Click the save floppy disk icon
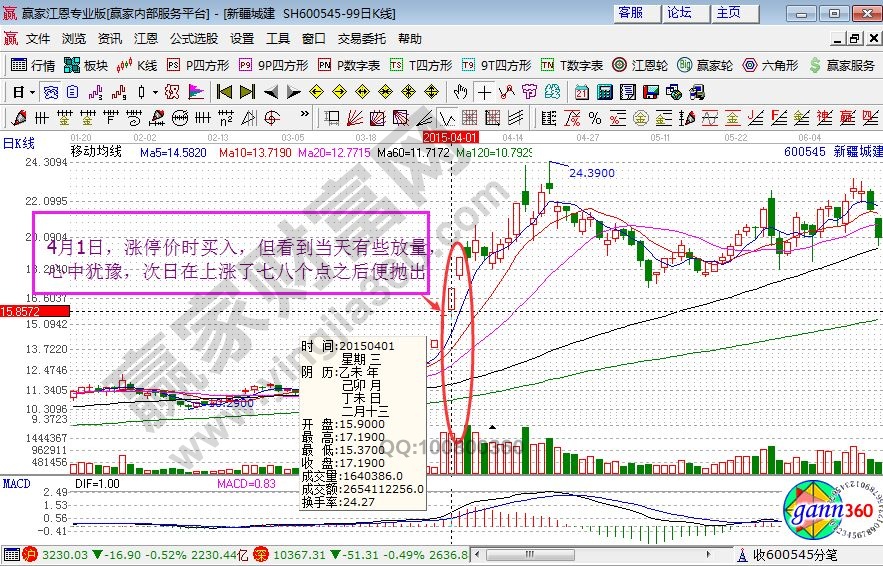The width and height of the screenshot is (883, 566). pos(651,91)
